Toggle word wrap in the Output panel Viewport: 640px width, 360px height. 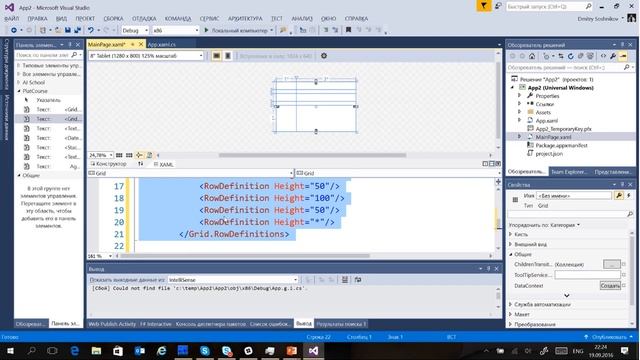point(358,280)
